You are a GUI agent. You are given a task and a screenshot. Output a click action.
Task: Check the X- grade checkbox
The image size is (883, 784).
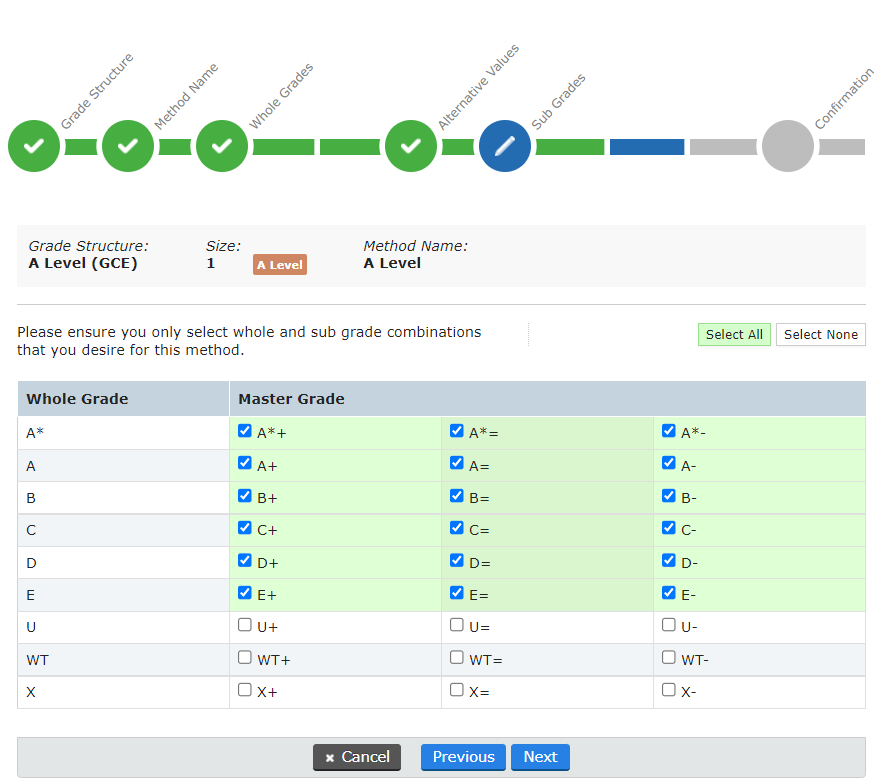pyautogui.click(x=668, y=689)
